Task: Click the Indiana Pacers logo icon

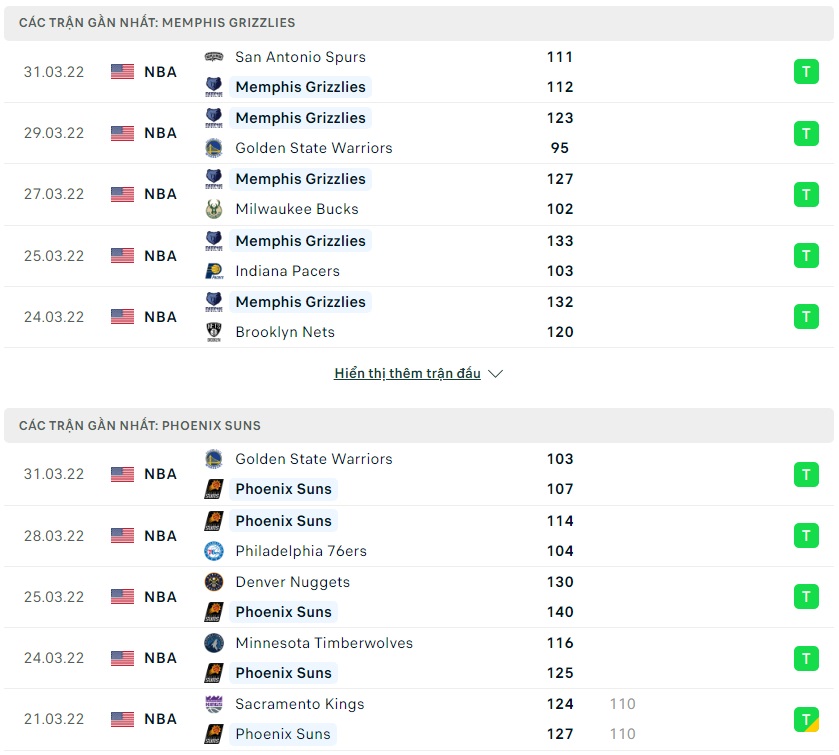Action: click(214, 271)
